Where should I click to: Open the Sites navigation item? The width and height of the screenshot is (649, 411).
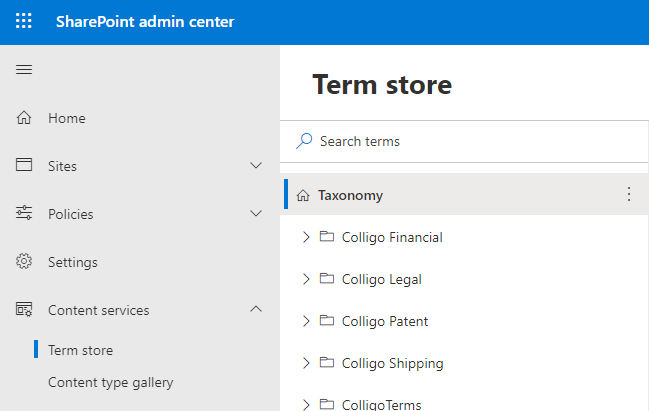pyautogui.click(x=62, y=166)
